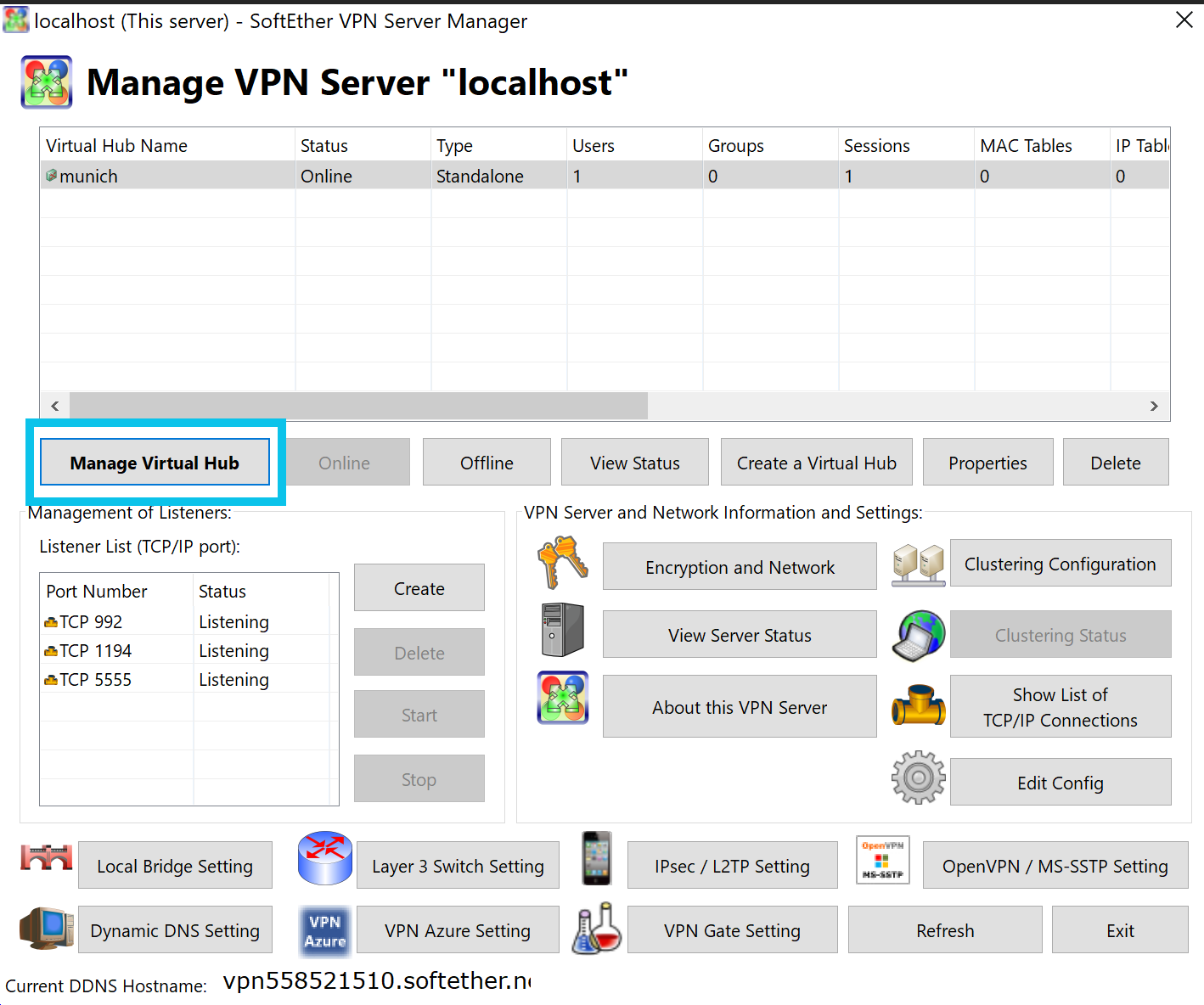
Task: Click the server tower icon
Action: click(563, 630)
